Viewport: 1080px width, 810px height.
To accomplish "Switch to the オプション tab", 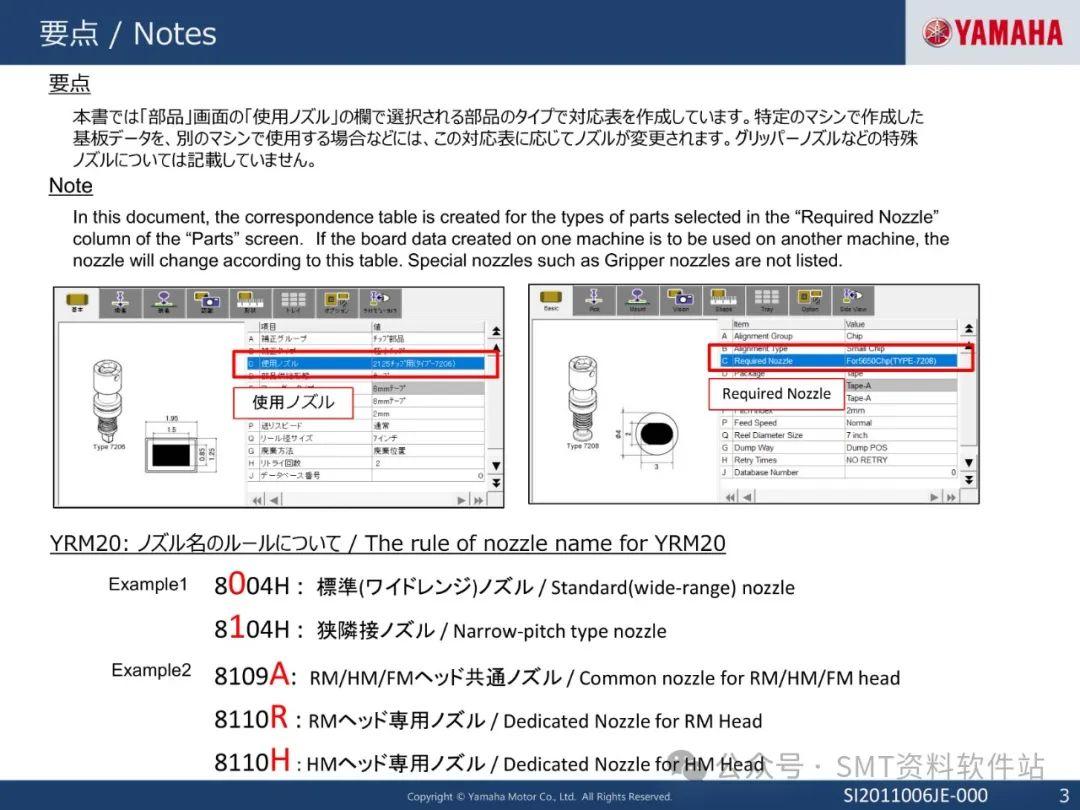I will (337, 300).
